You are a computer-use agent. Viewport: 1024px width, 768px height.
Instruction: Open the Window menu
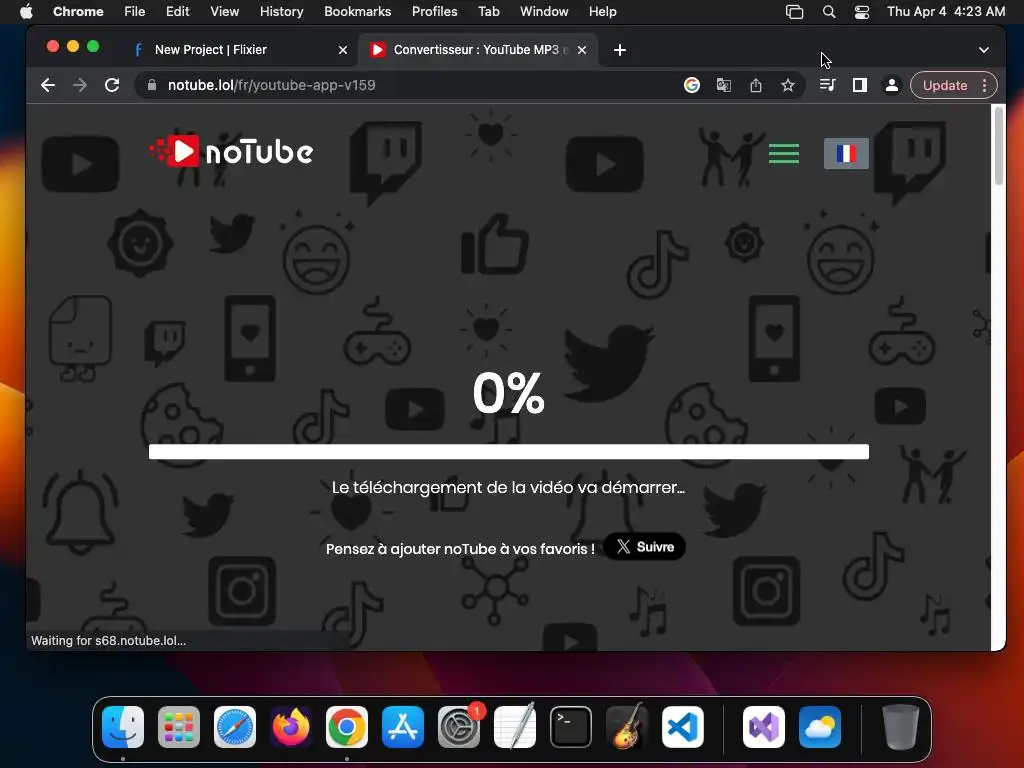[544, 11]
